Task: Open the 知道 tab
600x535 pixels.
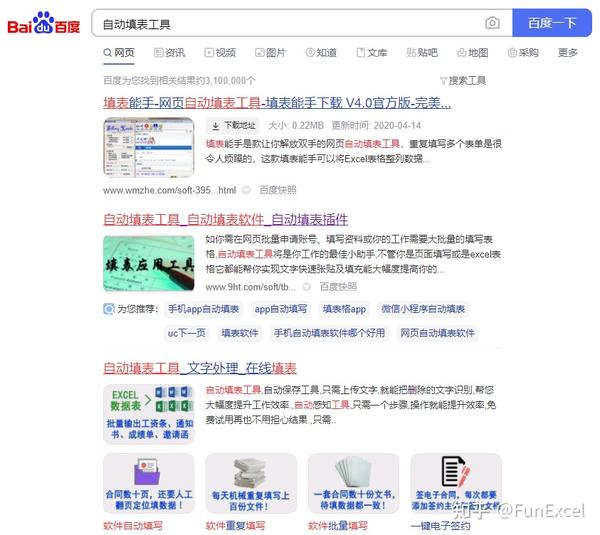Action: click(321, 52)
